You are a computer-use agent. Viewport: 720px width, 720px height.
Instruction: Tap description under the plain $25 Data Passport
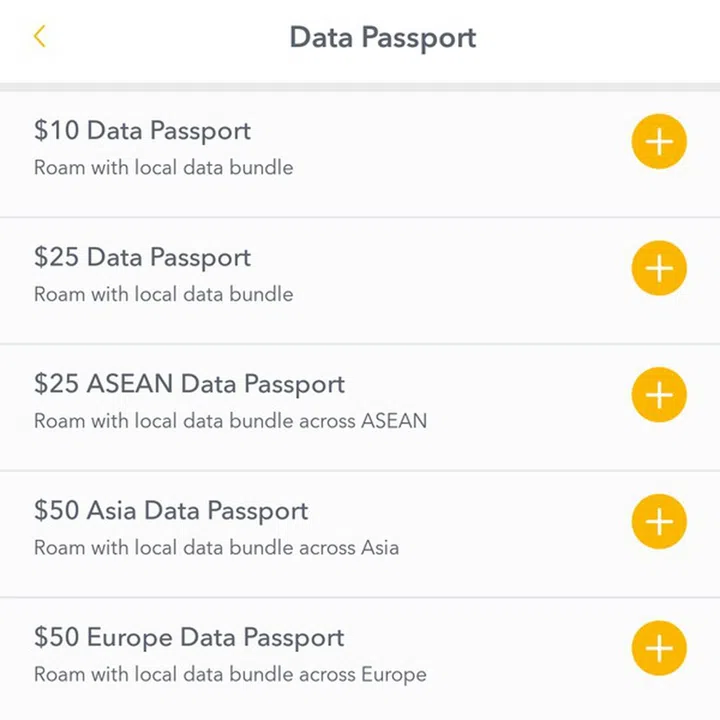point(164,295)
